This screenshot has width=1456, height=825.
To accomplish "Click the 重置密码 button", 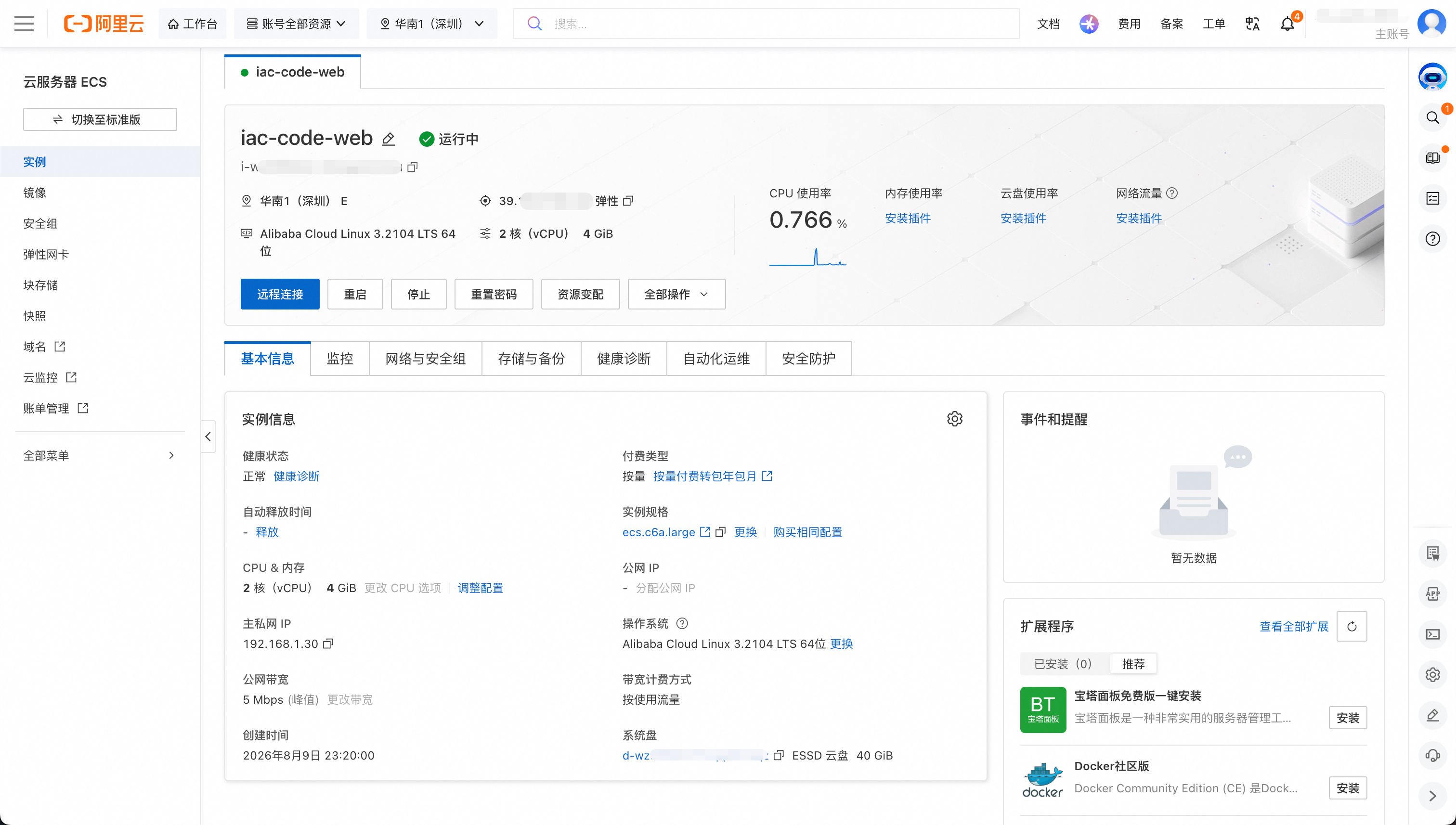I will 494,294.
